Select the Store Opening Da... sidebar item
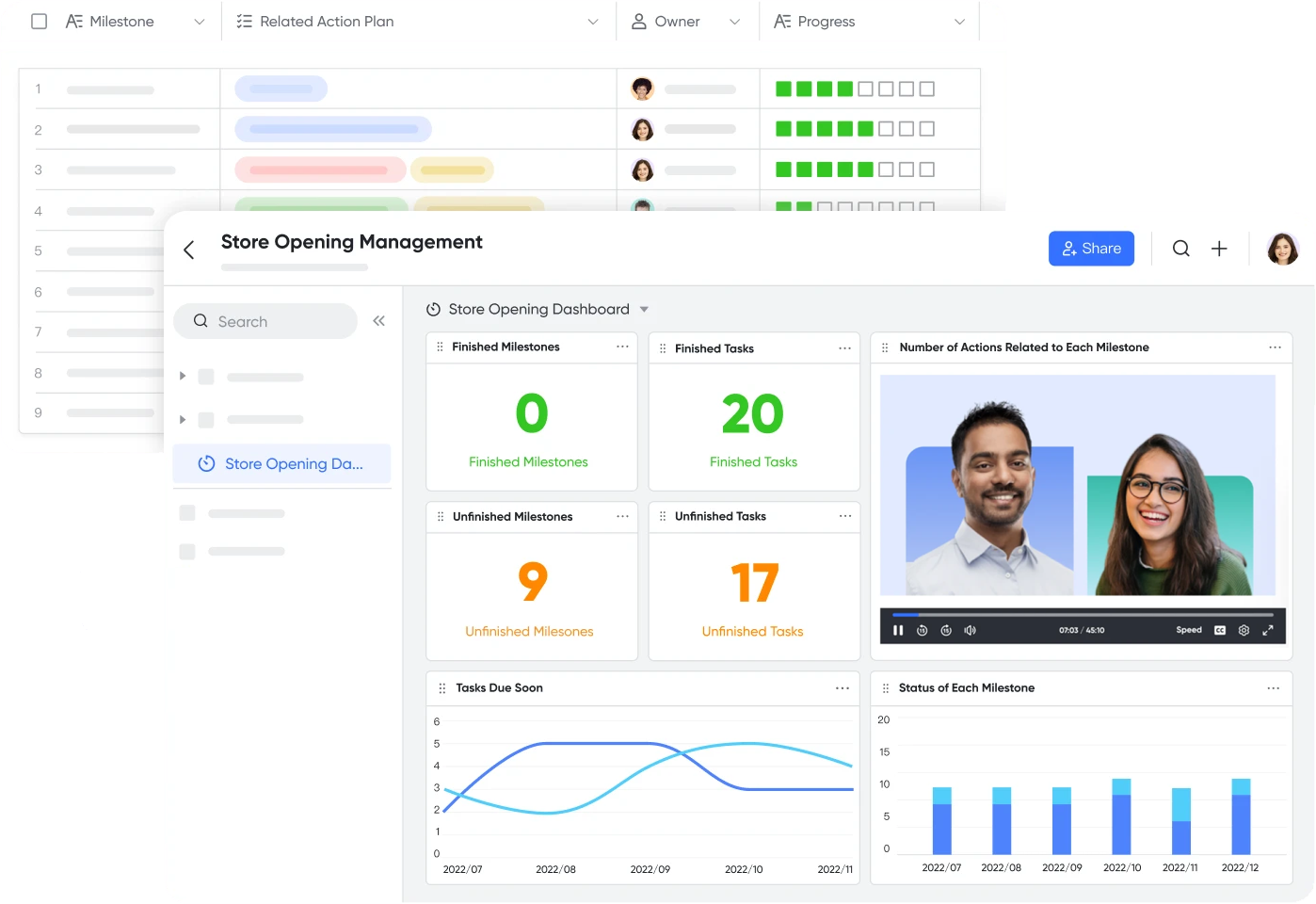Image resolution: width=1316 pixels, height=904 pixels. tap(281, 463)
